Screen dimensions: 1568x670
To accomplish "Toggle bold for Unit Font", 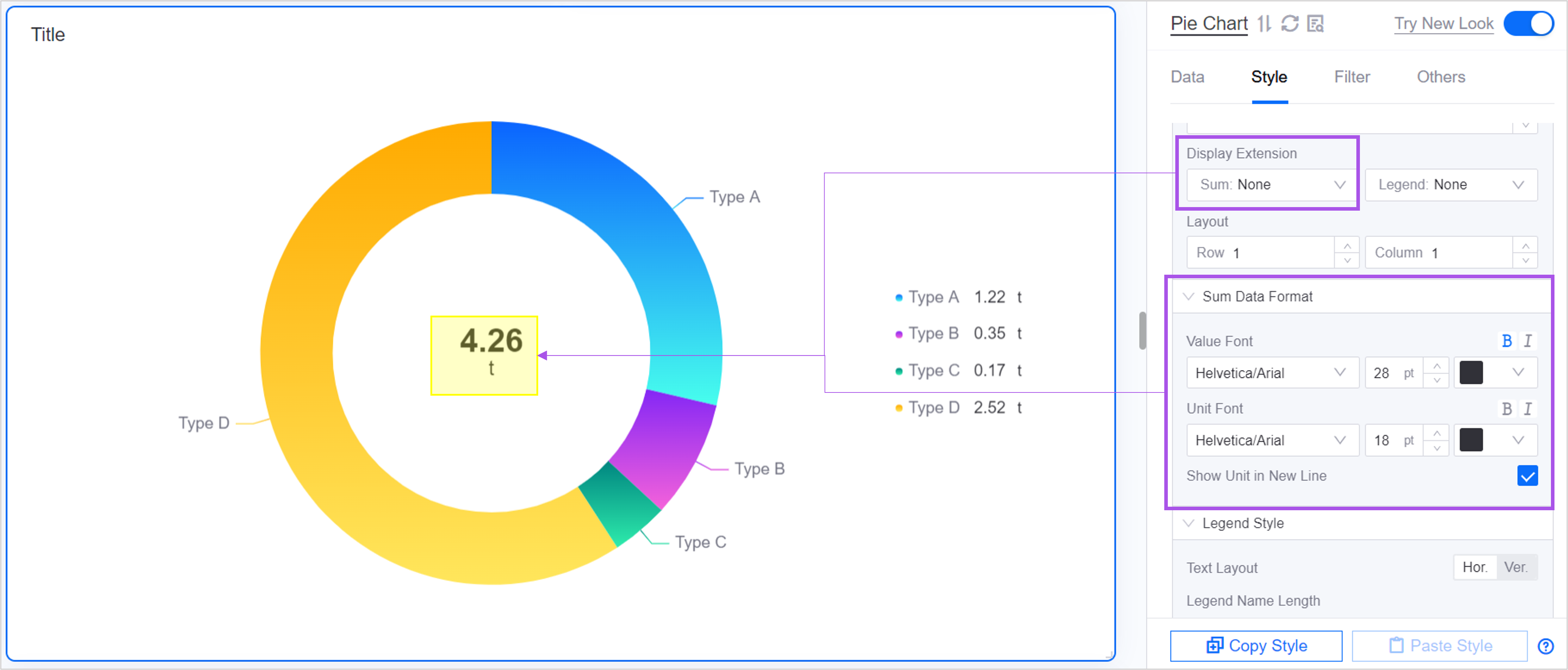I will tap(1506, 409).
